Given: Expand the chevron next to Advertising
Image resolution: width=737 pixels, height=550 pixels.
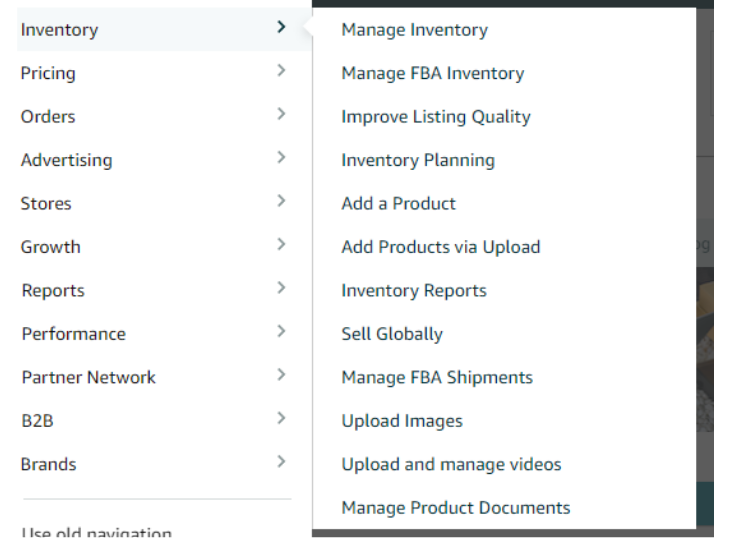Looking at the screenshot, I should click(281, 157).
